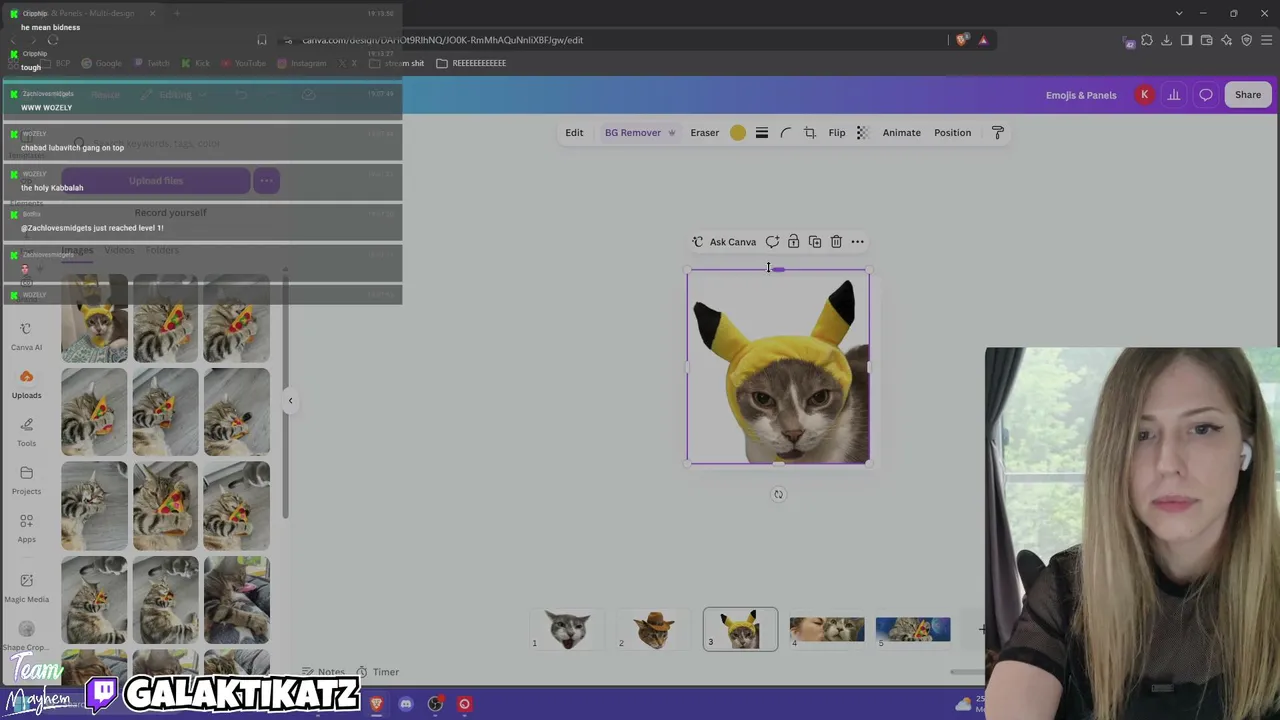Select the Pikachu hat cat upload thumbnail

[94, 318]
